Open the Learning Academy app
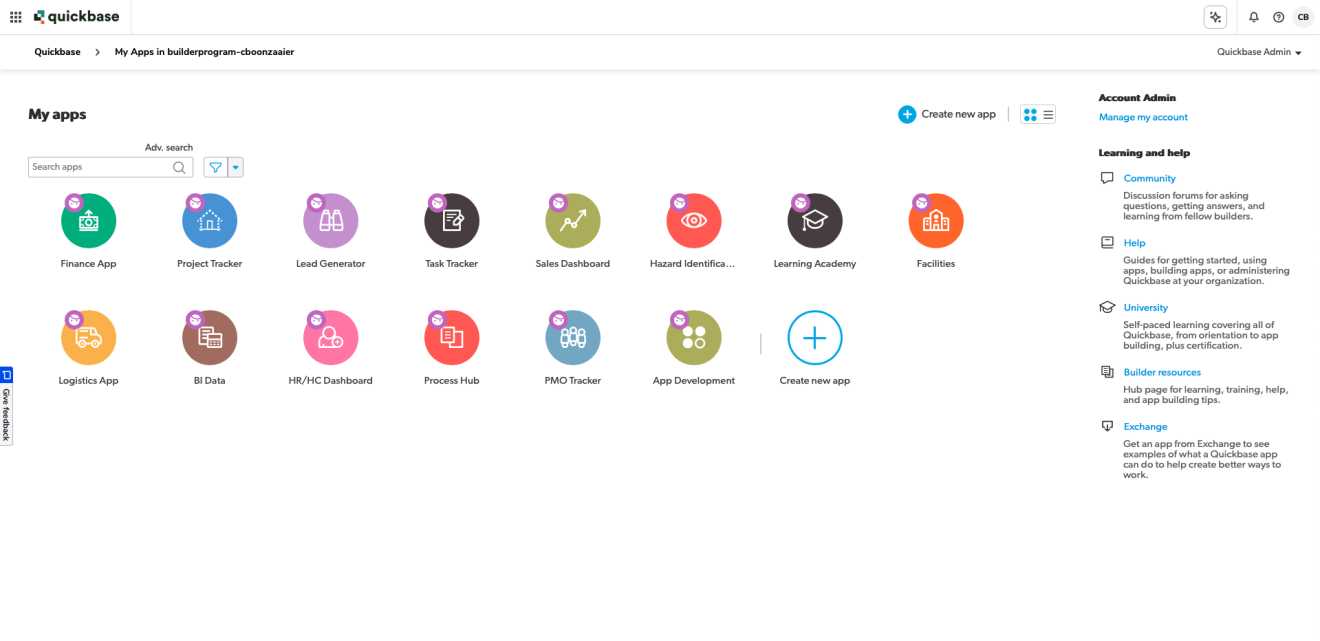The width and height of the screenshot is (1320, 641). (814, 219)
